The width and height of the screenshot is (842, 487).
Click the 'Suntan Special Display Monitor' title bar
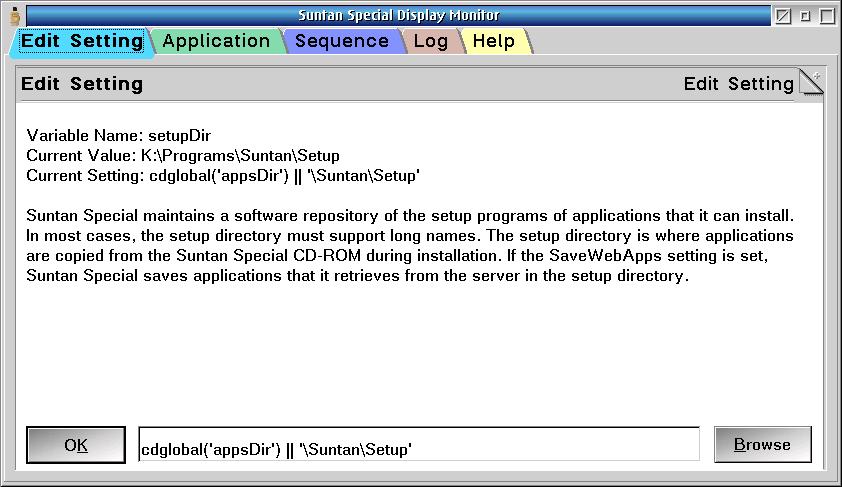click(398, 16)
